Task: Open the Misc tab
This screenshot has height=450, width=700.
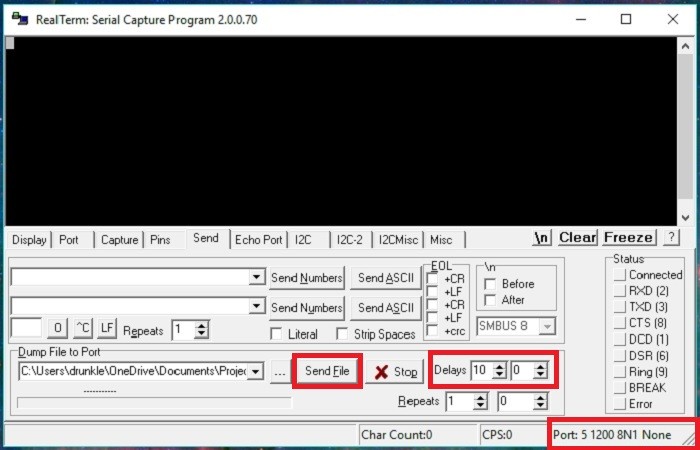Action: [x=441, y=240]
